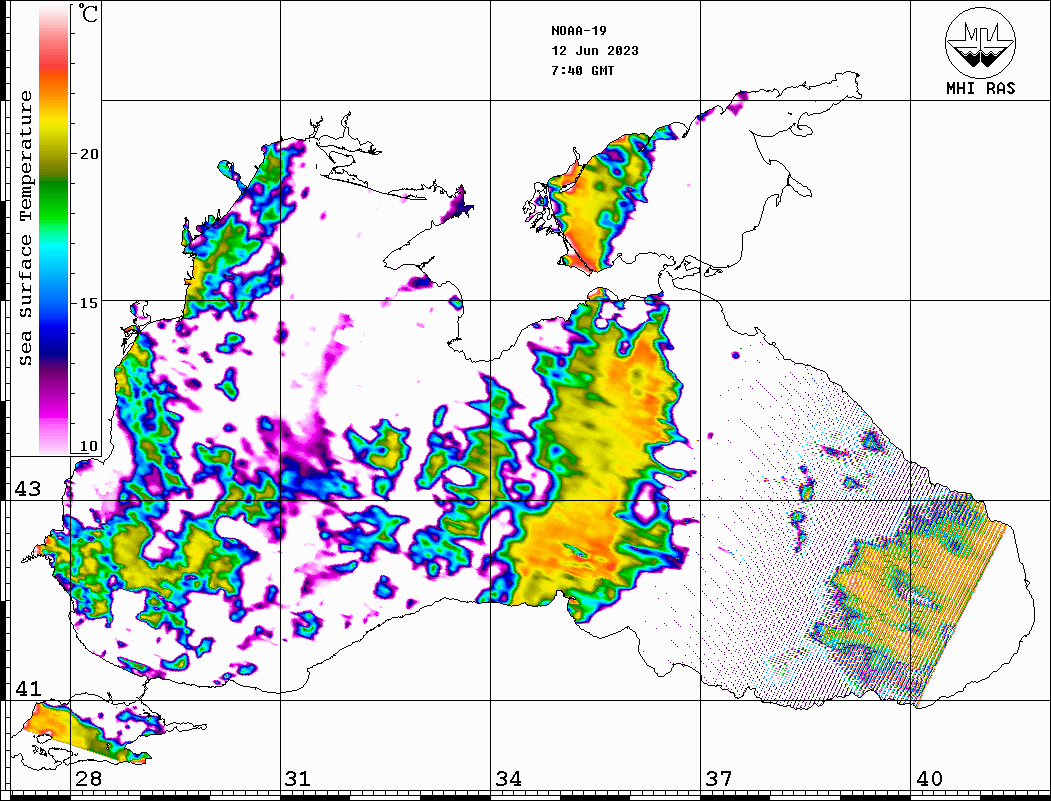Image resolution: width=1051 pixels, height=801 pixels.
Task: Click the longitude label '40'
Action: click(929, 778)
